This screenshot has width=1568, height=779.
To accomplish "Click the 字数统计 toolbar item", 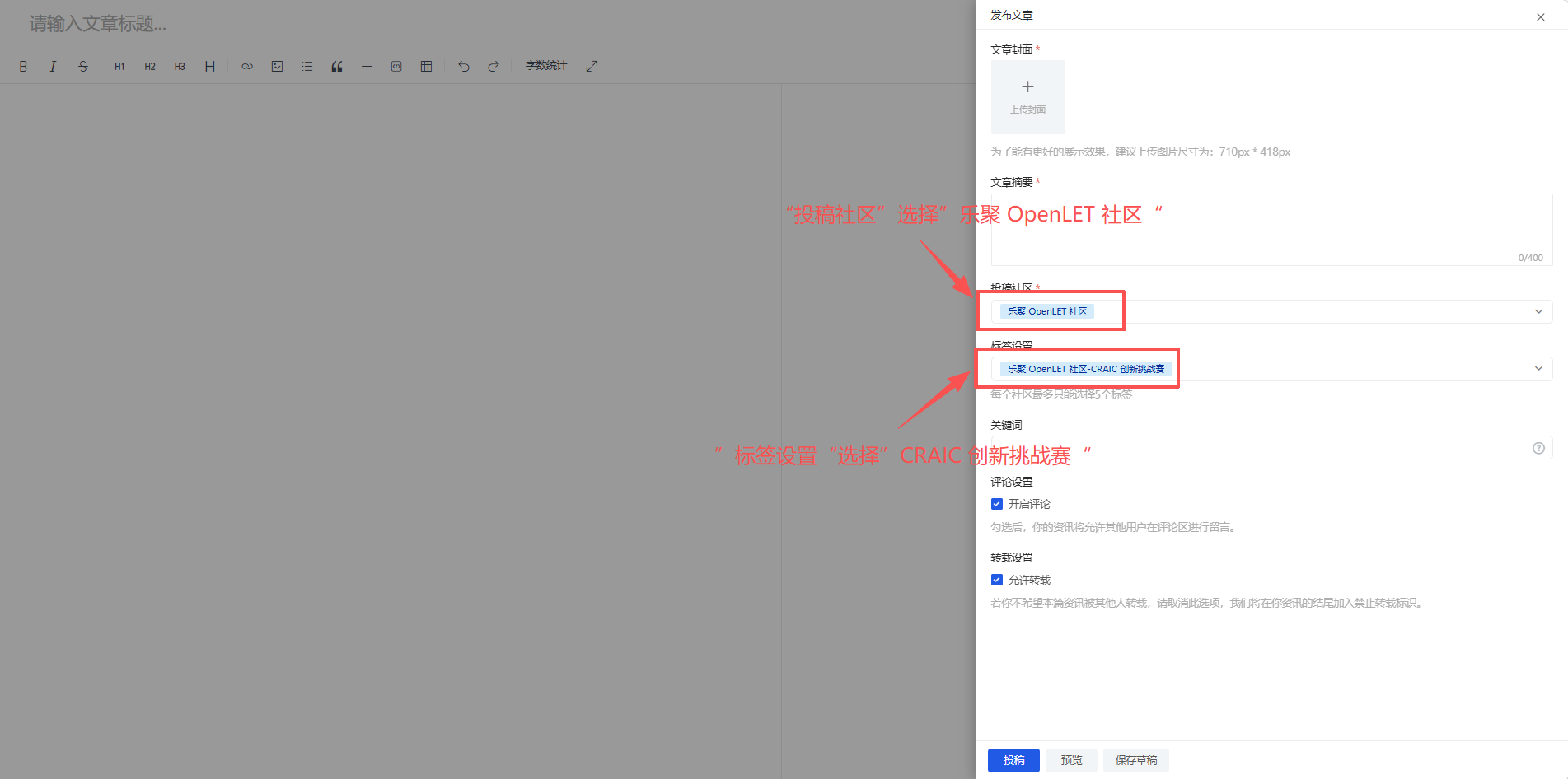I will tap(546, 66).
